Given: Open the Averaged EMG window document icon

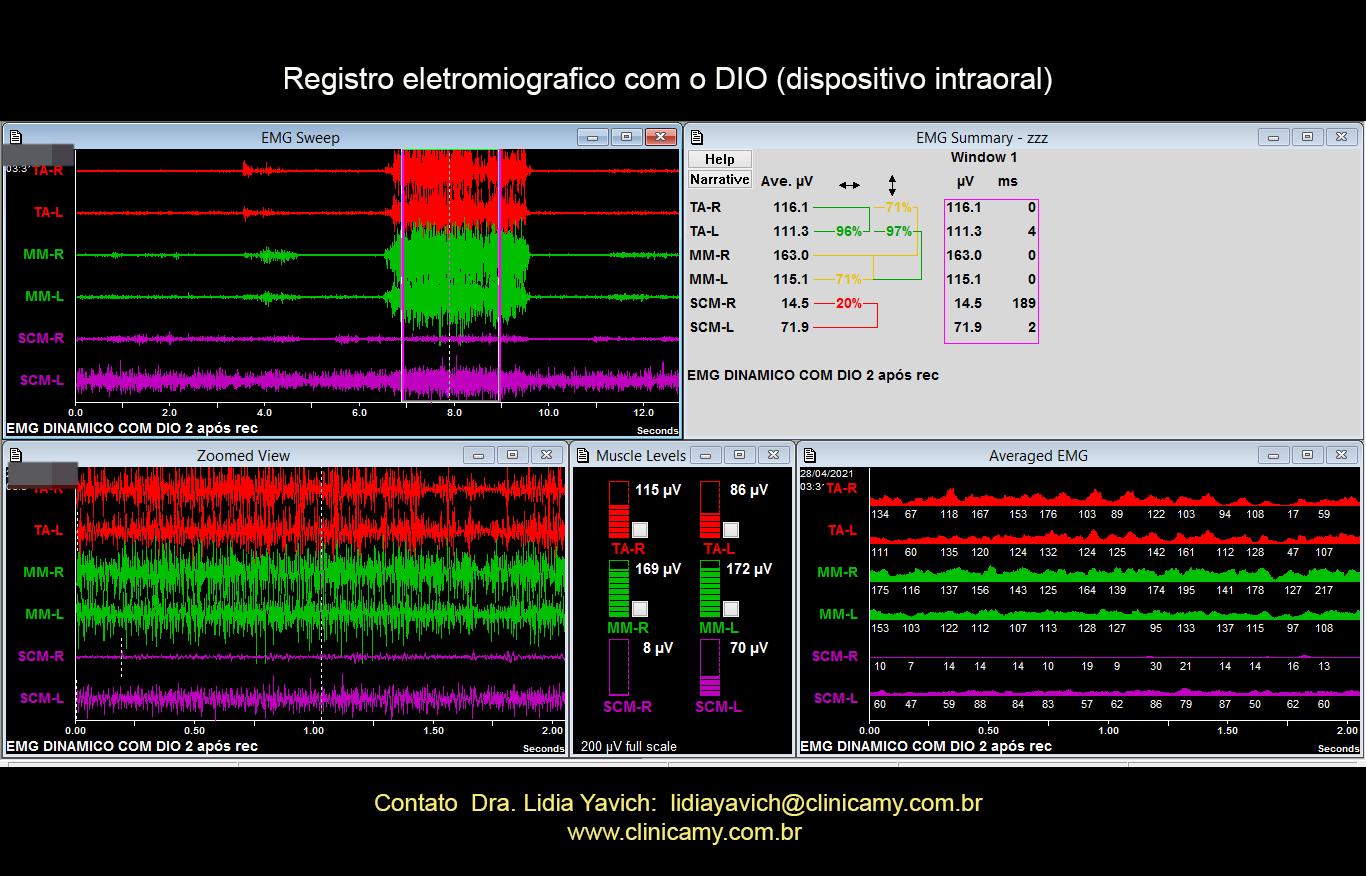Looking at the screenshot, I should pos(808,455).
